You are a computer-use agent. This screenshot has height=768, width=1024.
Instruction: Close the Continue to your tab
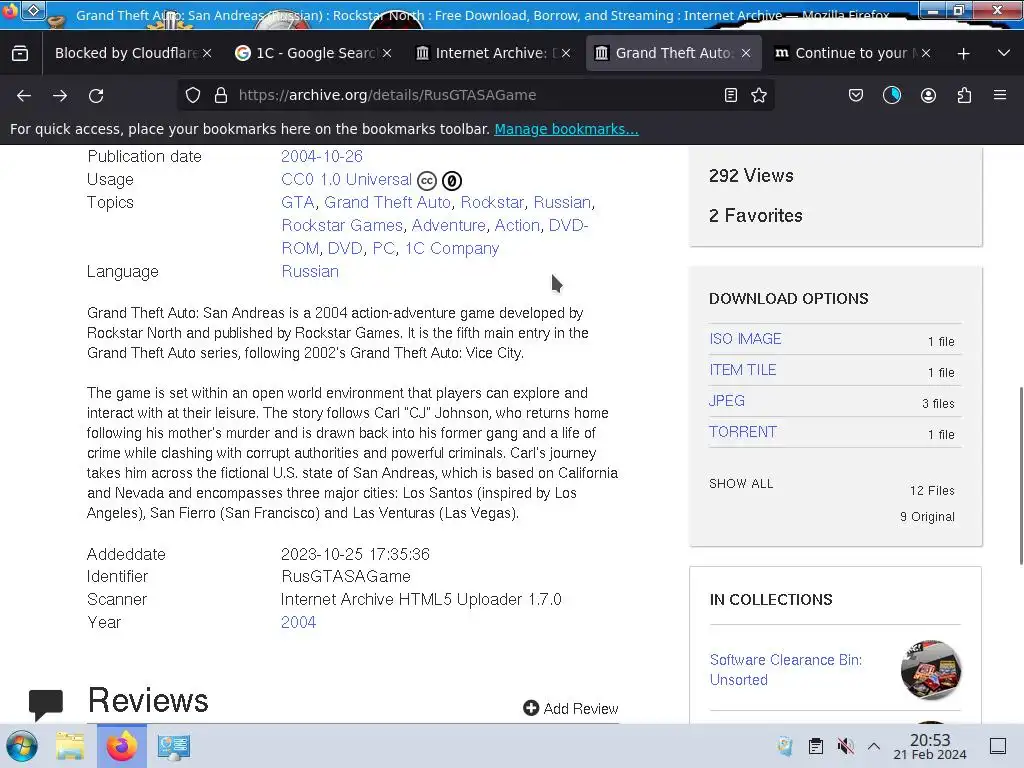[x=925, y=54]
